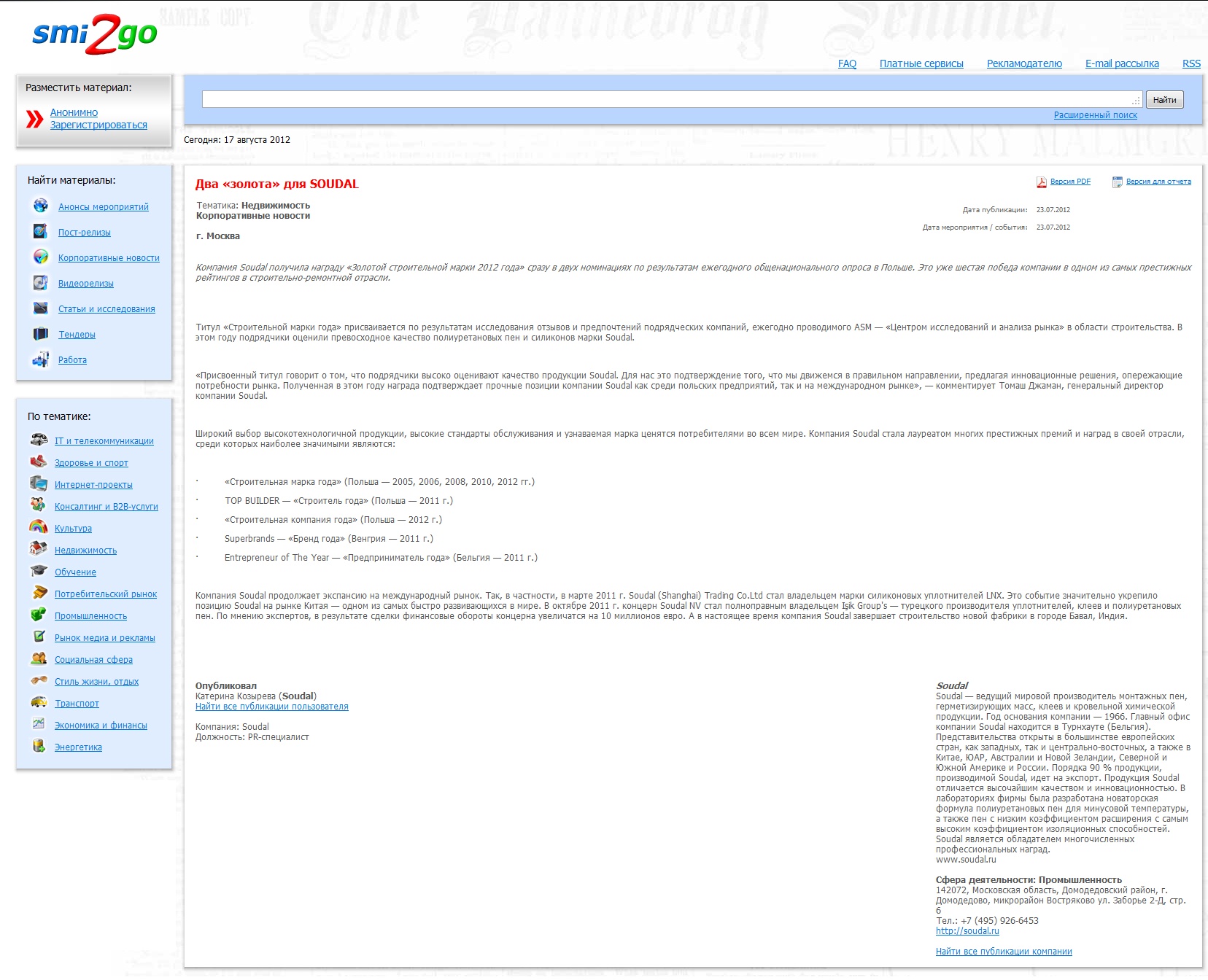Click the icon next to Анонсы мероприятий

41,206
